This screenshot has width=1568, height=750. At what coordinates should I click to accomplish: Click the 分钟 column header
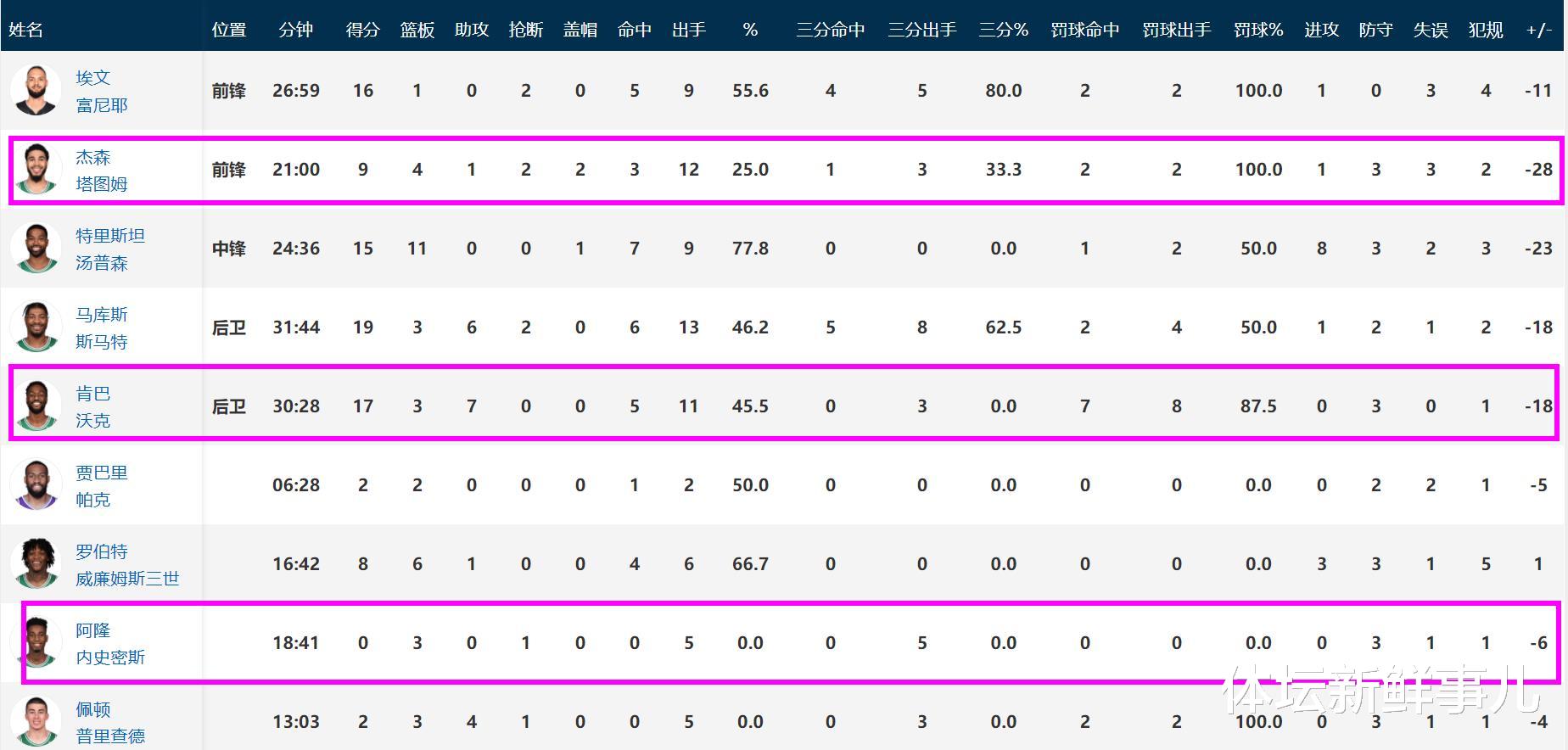point(295,30)
